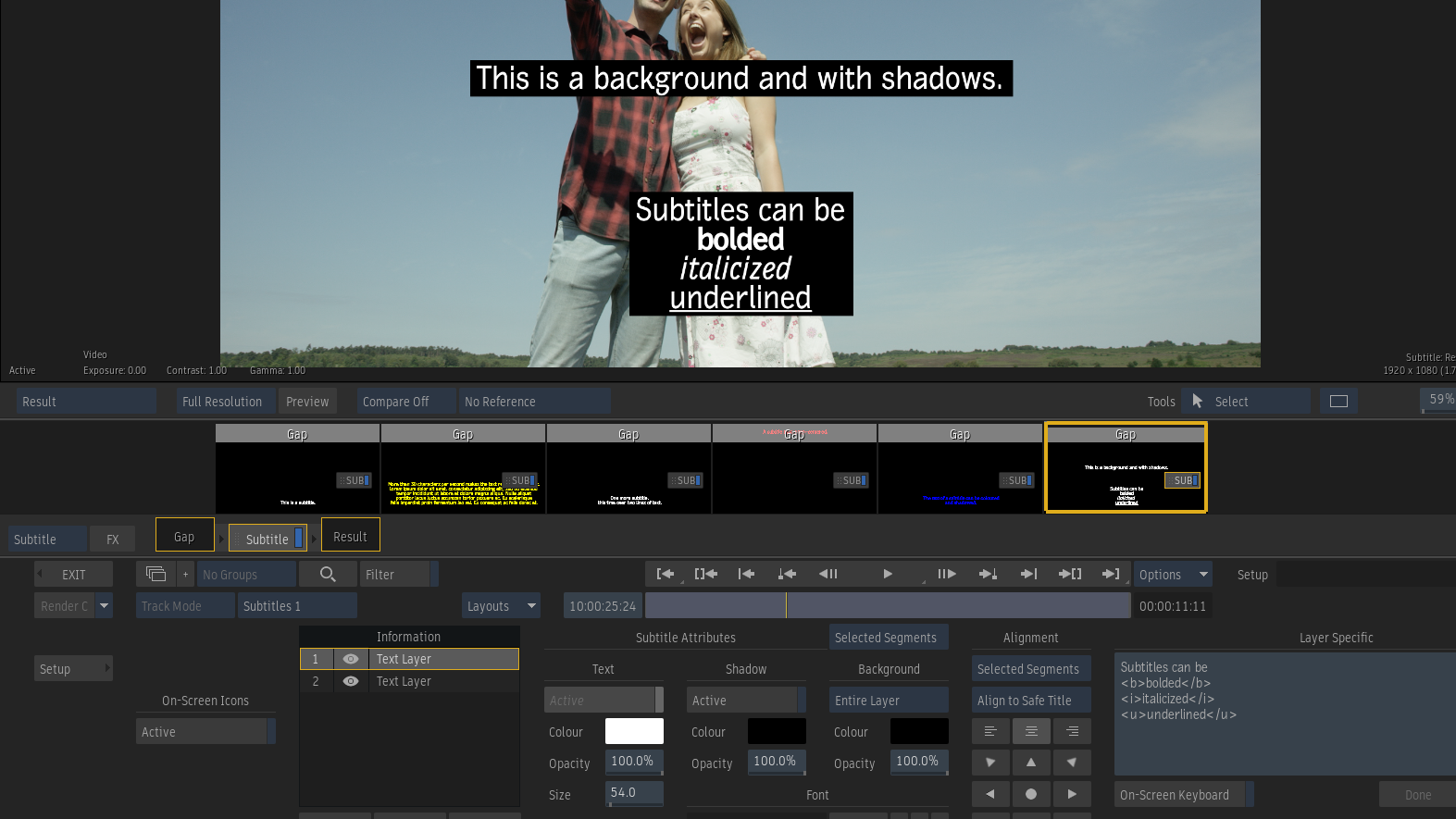Viewport: 1456px width, 819px height.
Task: Position subtitle at middle right anchor
Action: tap(1072, 794)
